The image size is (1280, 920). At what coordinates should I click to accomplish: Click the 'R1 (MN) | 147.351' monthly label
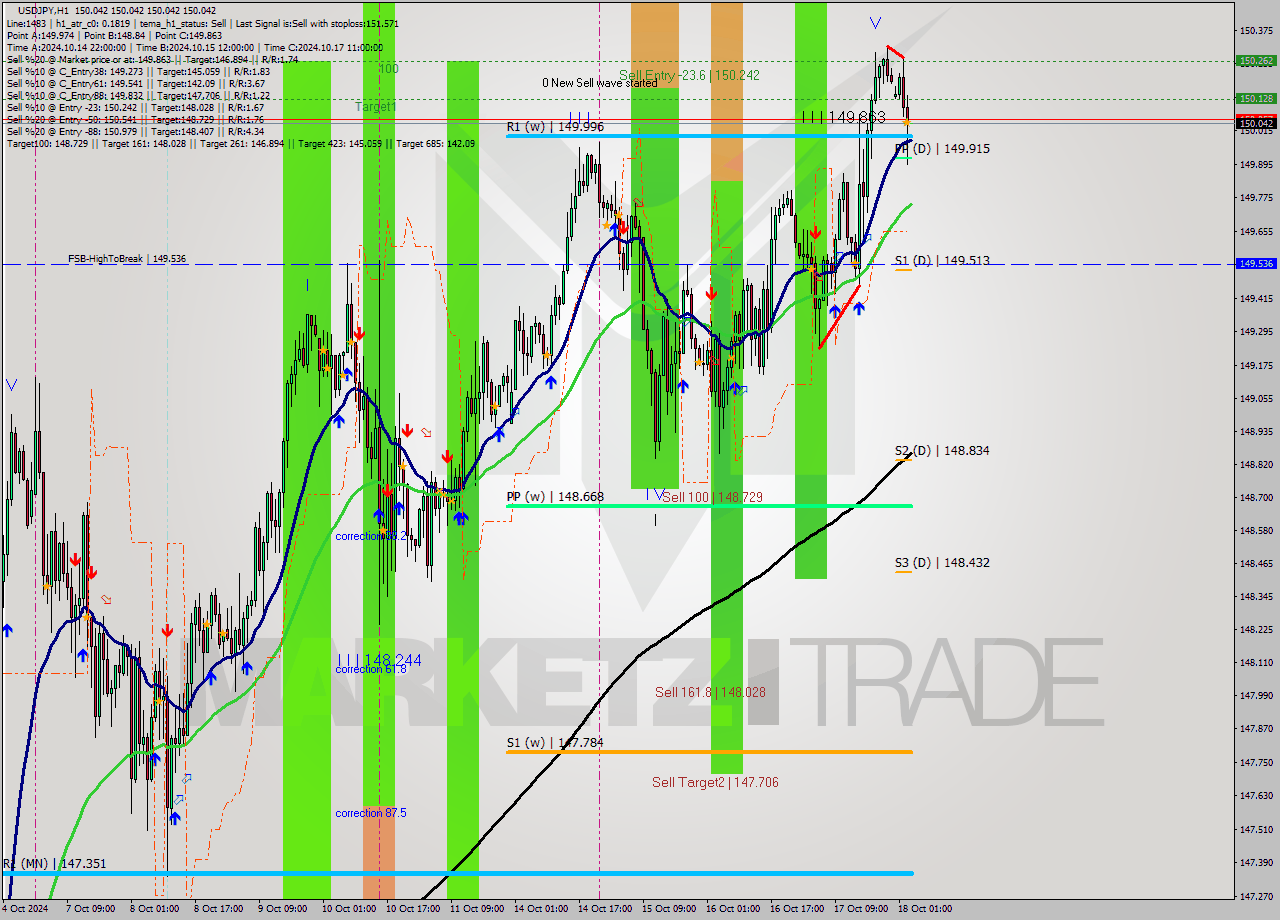point(54,864)
